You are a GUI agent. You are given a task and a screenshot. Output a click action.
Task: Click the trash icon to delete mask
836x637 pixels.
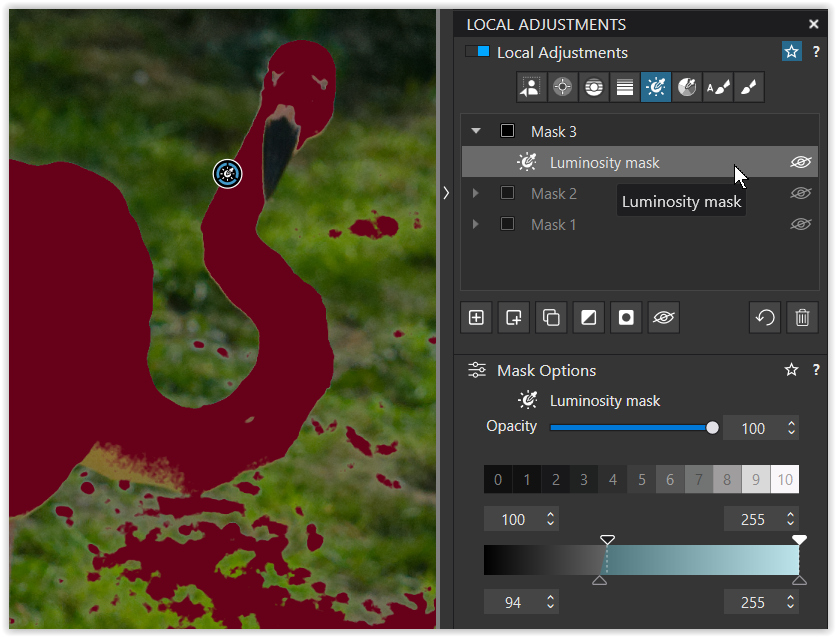pos(802,318)
